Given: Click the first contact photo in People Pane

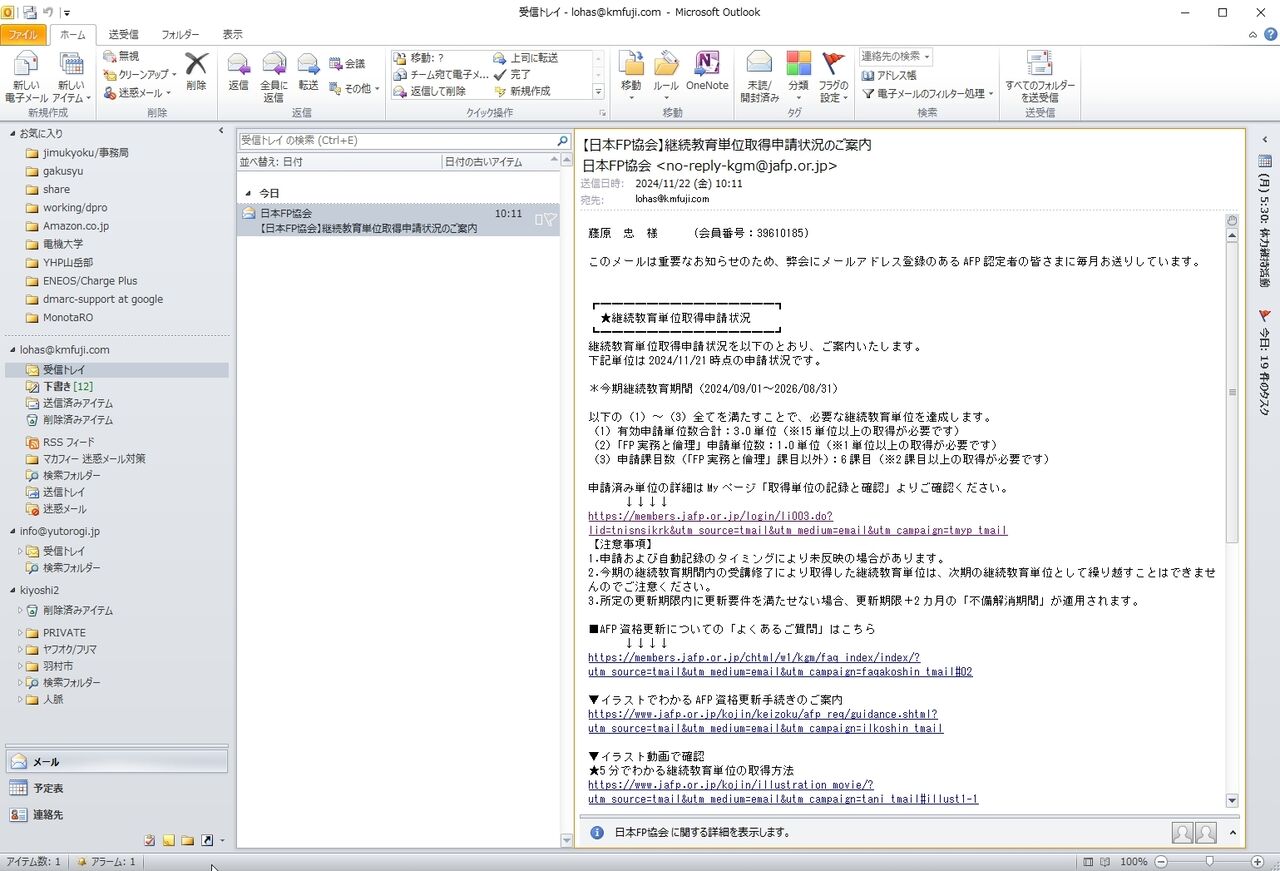Looking at the screenshot, I should 1182,832.
